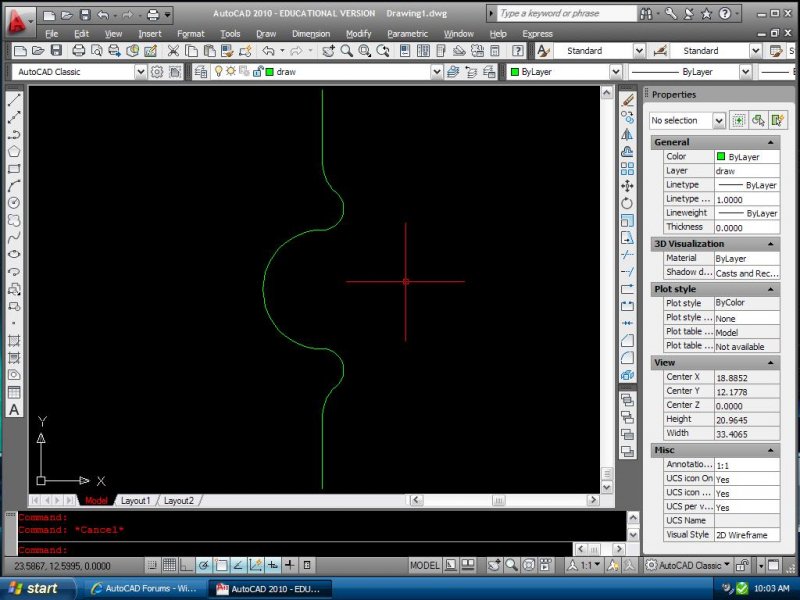The image size is (800, 600).
Task: Click the Rotate tool icon
Action: (627, 203)
